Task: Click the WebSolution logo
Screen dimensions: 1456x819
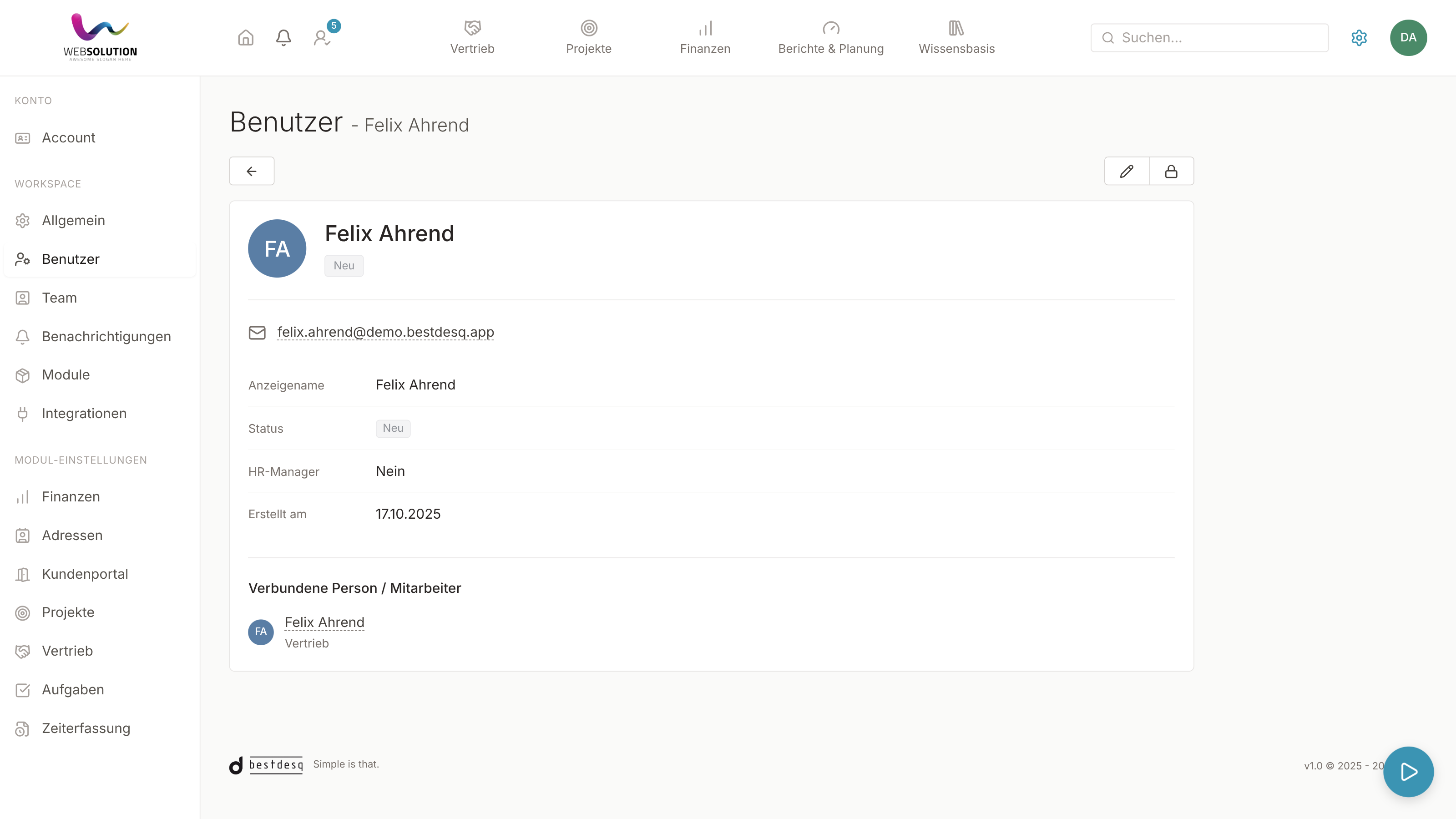Action: click(100, 37)
